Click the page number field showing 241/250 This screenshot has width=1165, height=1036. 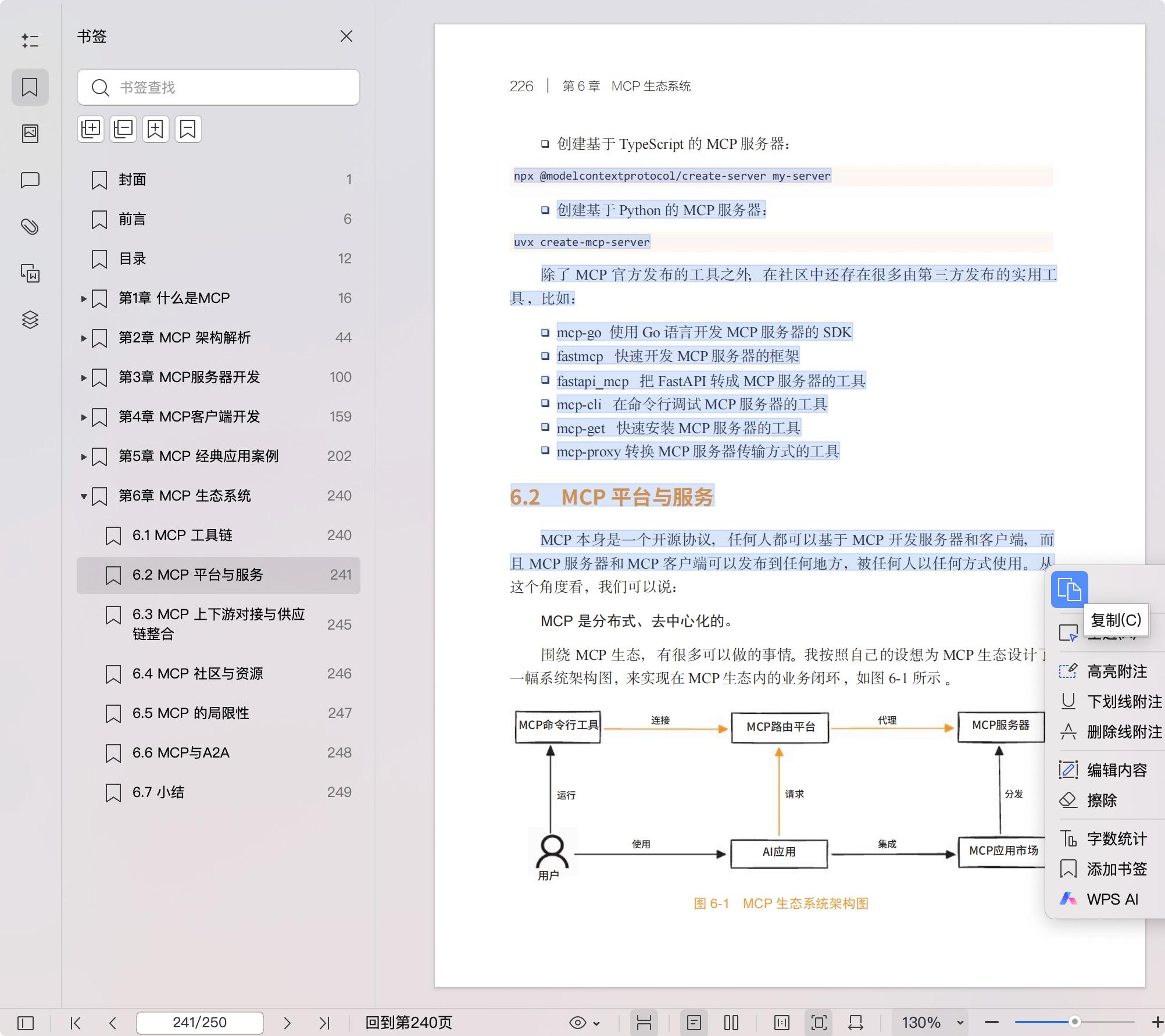coord(199,1022)
